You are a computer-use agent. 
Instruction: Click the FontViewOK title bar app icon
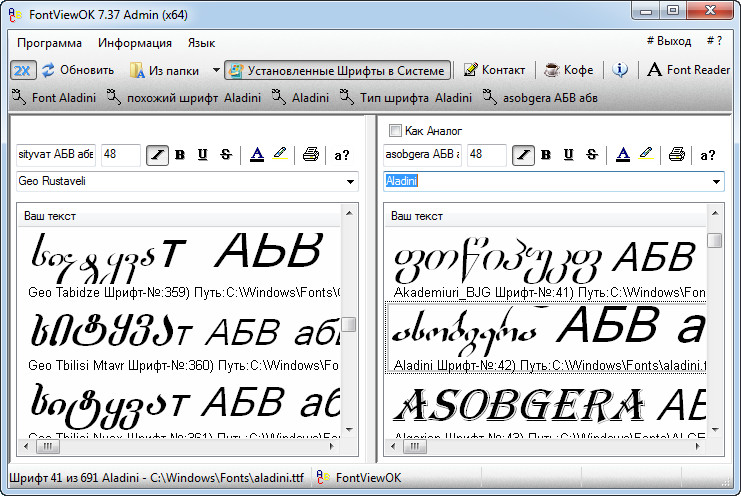(x=15, y=15)
